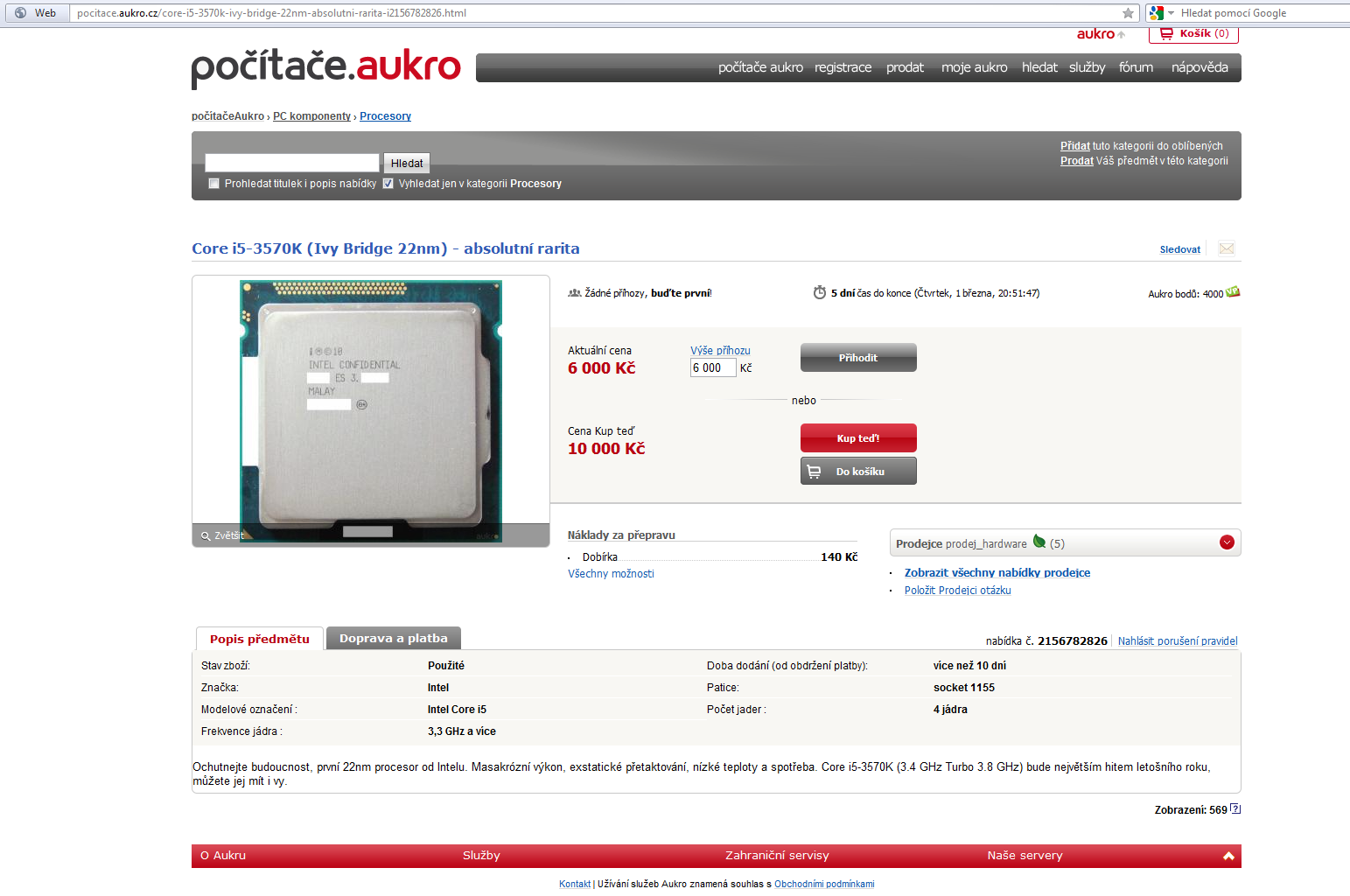Viewport: 1350px width, 896px height.
Task: Click the bidders people icon
Action: point(575,293)
